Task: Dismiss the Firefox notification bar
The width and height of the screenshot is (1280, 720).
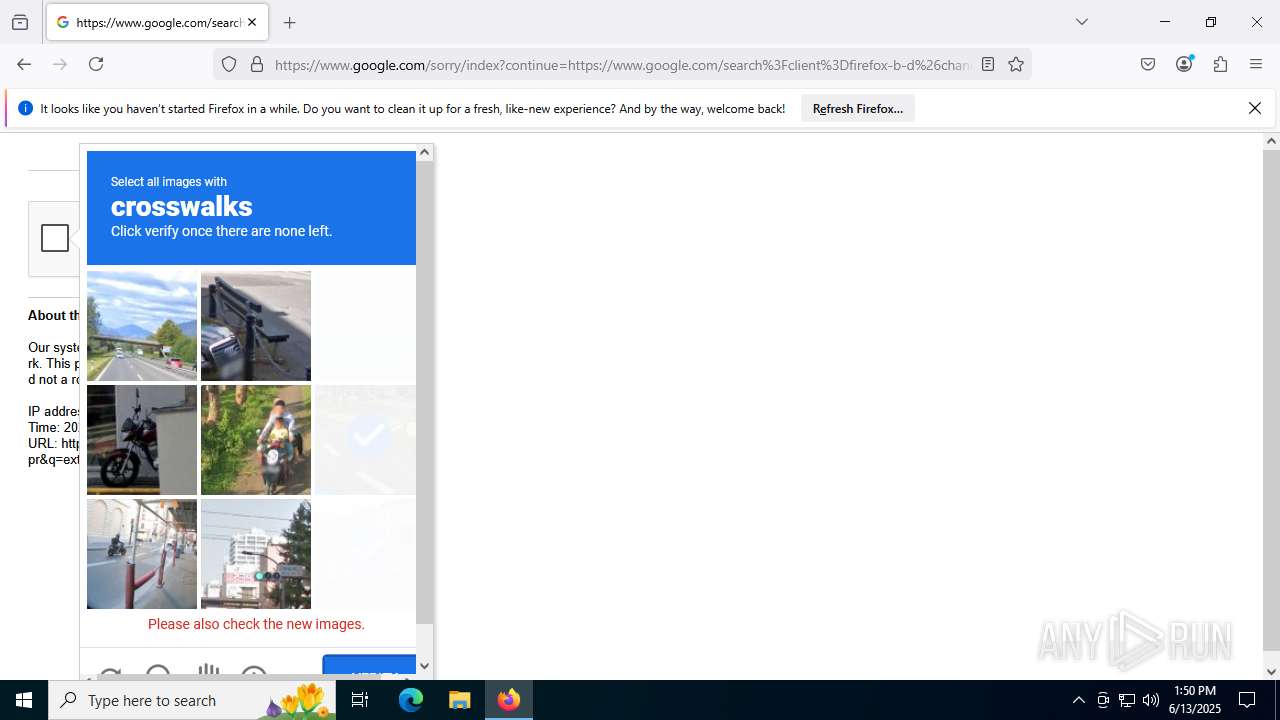Action: (x=1255, y=108)
